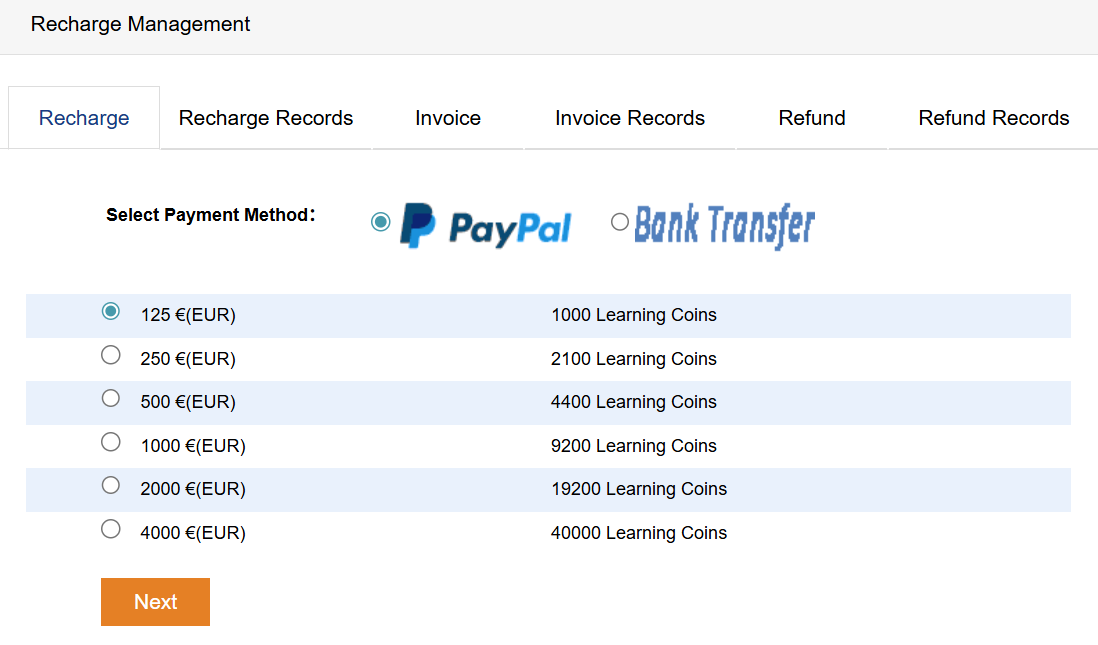This screenshot has width=1098, height=645.
Task: Go to the Invoice Records tab
Action: tap(630, 118)
